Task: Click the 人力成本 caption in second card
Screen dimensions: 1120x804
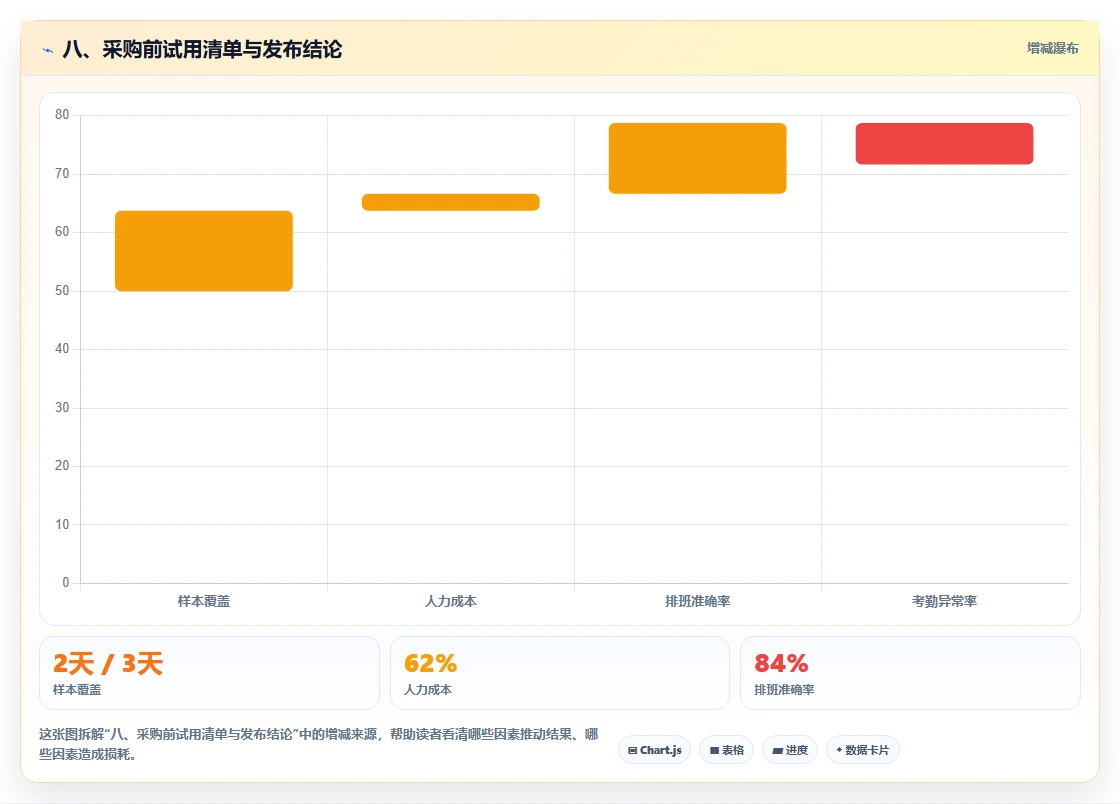Action: tap(428, 690)
